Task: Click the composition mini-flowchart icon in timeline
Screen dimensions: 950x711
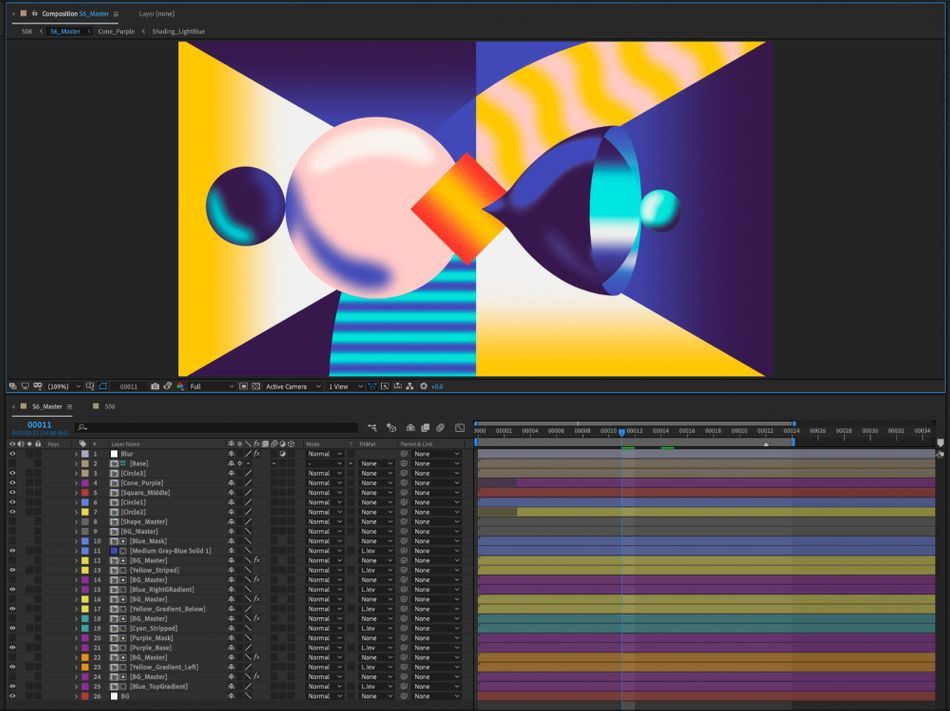Action: 372,428
